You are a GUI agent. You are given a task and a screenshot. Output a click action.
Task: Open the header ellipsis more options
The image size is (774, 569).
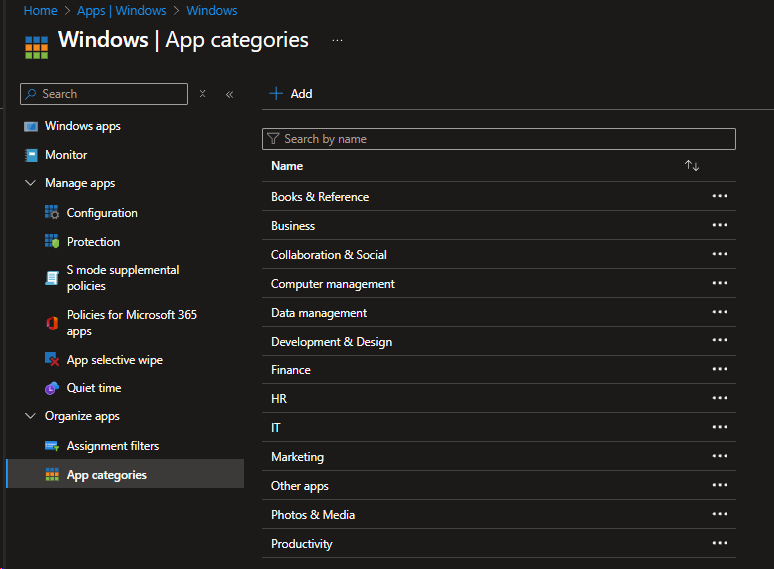337,40
